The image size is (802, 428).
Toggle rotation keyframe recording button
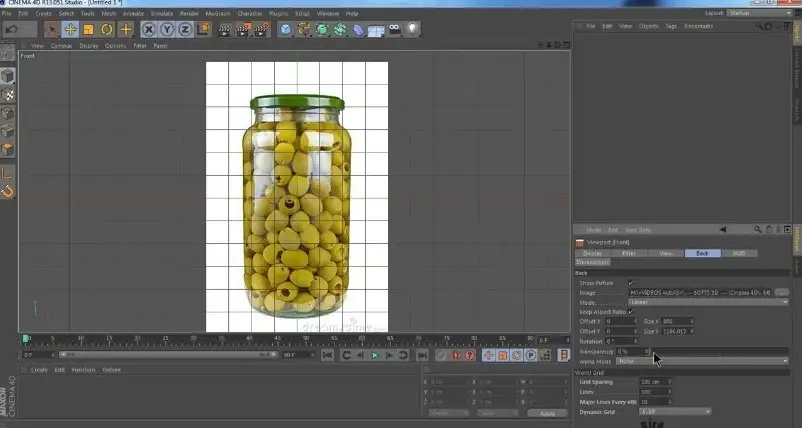point(517,355)
